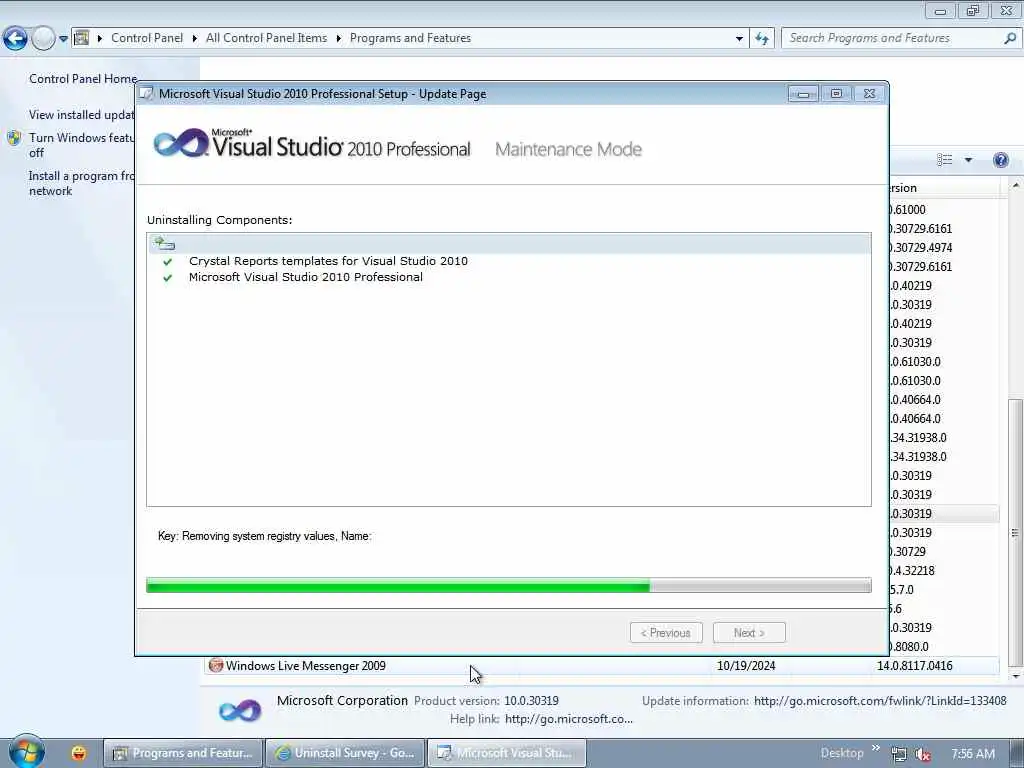The image size is (1024, 768).
Task: Switch to Microsoft Visual Studio taskbar button
Action: [507, 753]
